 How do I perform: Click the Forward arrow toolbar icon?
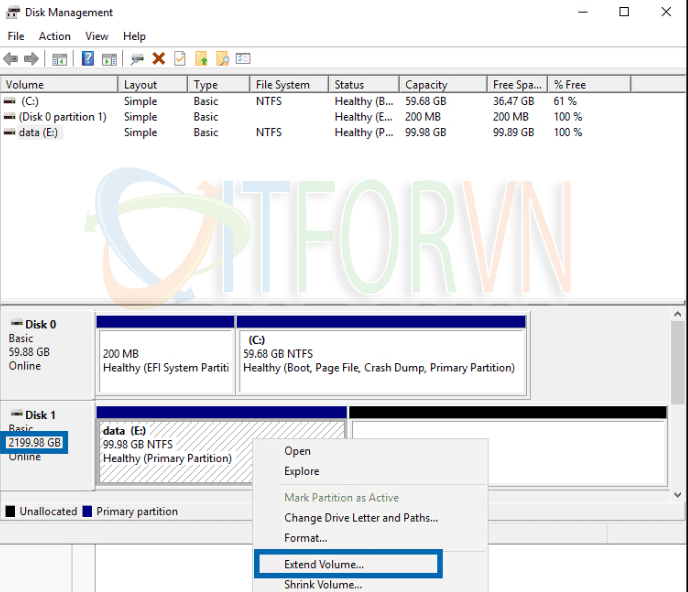tap(31, 59)
